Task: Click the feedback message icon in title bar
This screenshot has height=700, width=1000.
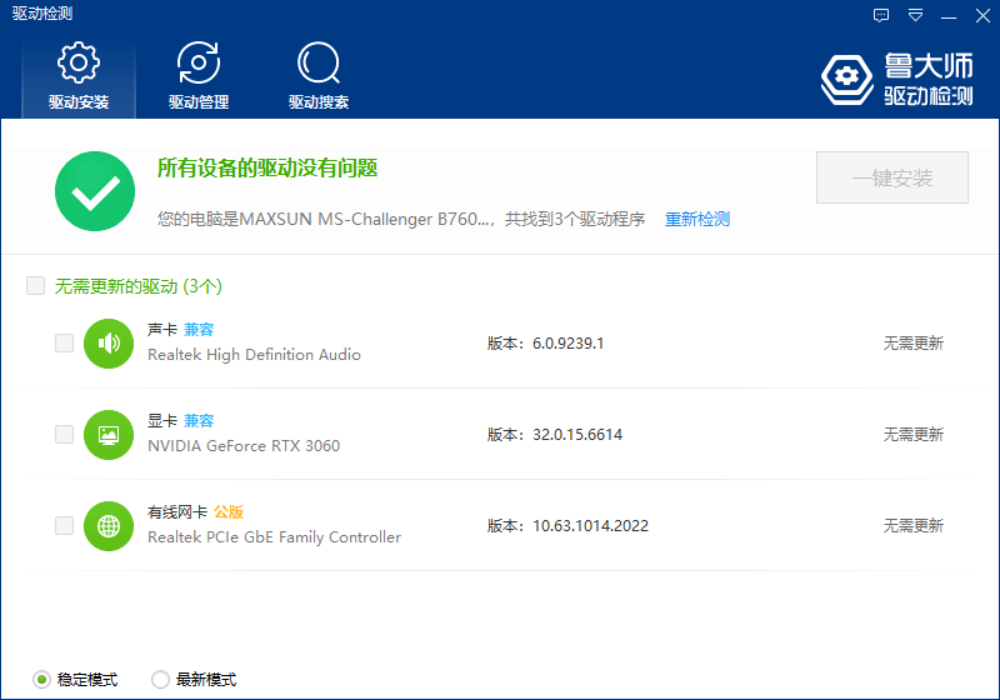Action: pos(881,15)
